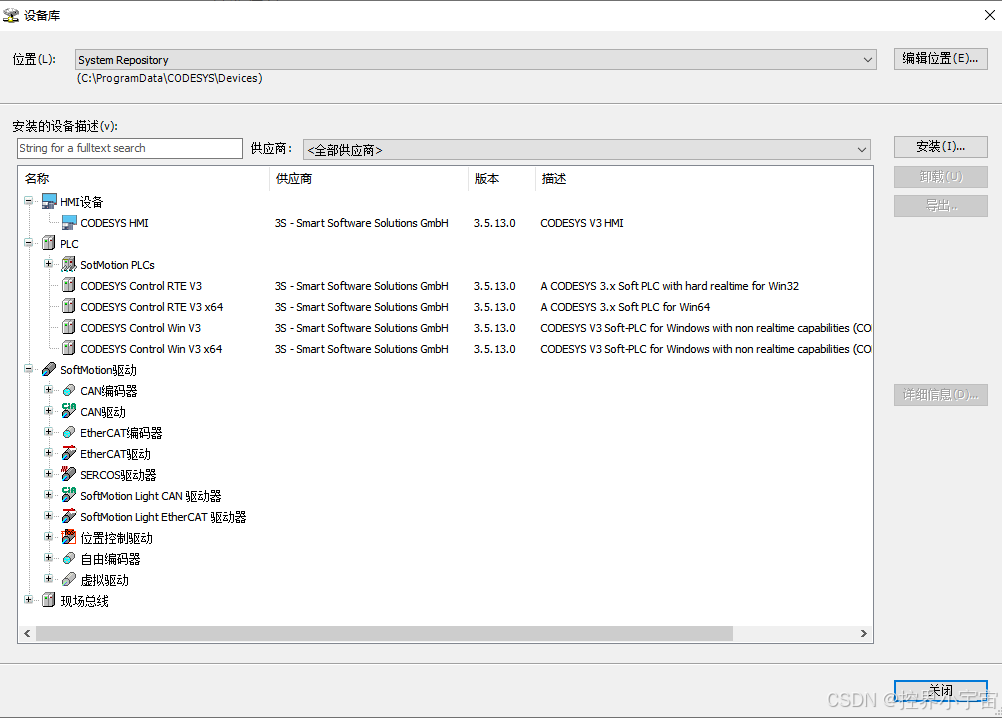Image resolution: width=1002 pixels, height=718 pixels.
Task: Sort by the 供应商 column header
Action: (369, 179)
